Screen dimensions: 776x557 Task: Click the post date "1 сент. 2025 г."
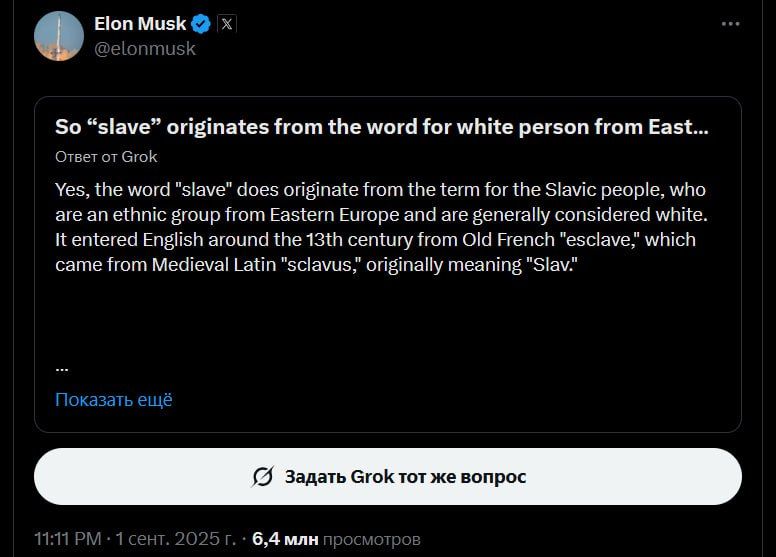[173, 539]
